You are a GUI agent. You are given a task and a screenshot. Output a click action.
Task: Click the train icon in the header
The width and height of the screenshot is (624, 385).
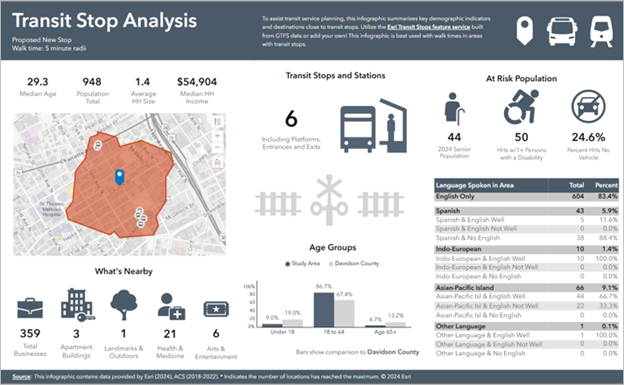tap(601, 31)
